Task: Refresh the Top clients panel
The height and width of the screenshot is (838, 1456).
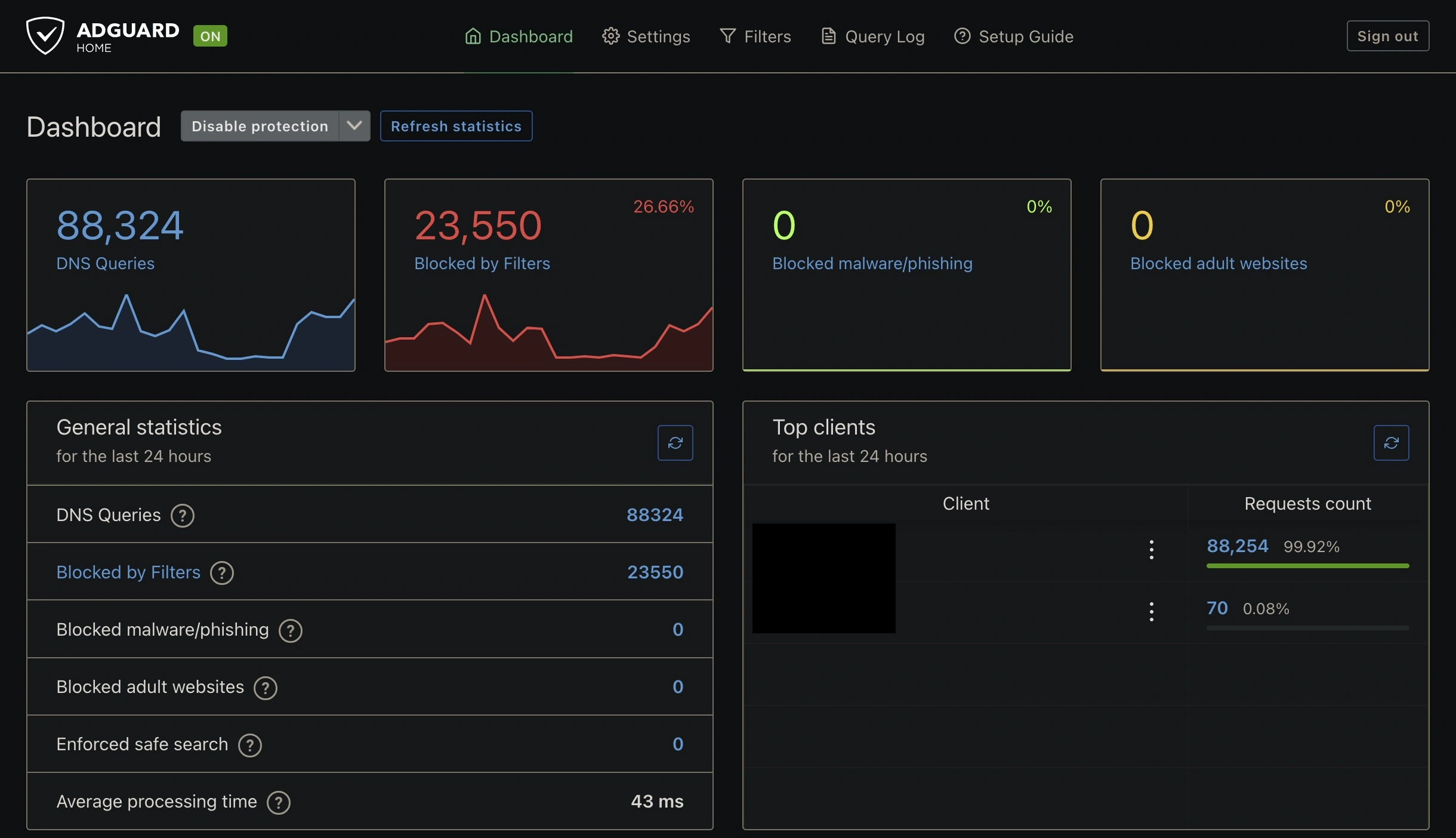Action: [1391, 443]
